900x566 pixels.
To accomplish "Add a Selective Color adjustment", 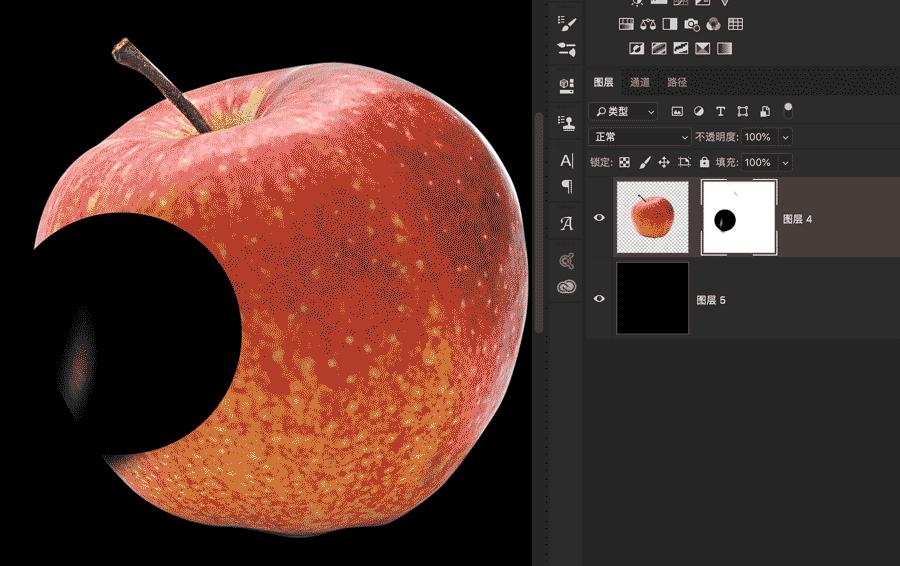I will [x=703, y=48].
